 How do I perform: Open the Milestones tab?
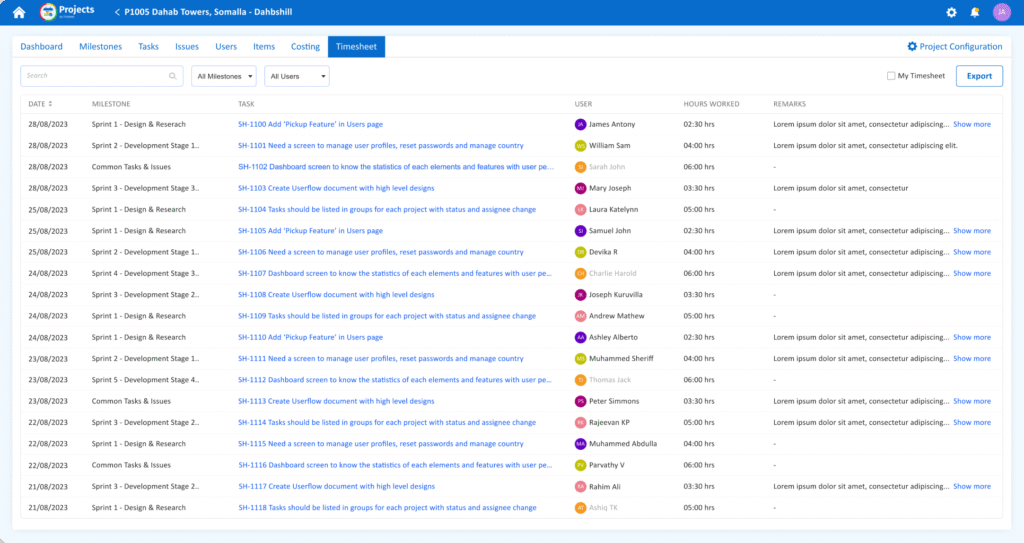100,47
